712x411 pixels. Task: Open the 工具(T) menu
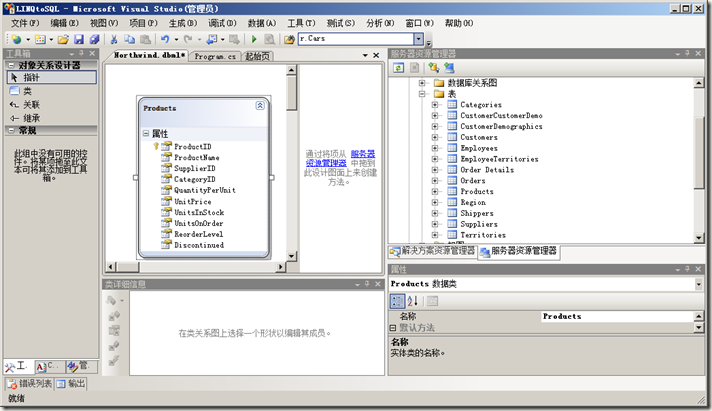(301, 23)
